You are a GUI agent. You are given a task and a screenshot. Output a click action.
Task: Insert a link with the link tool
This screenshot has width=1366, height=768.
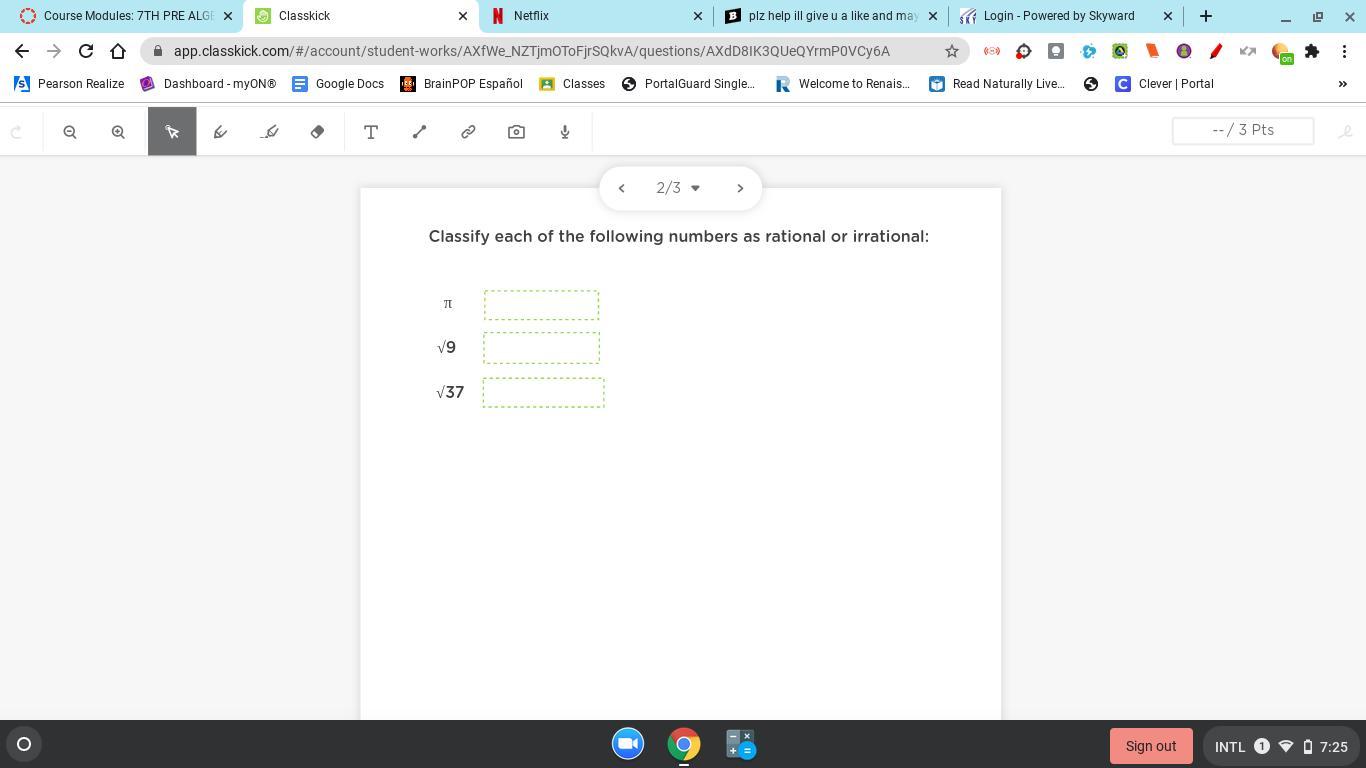[x=468, y=132]
